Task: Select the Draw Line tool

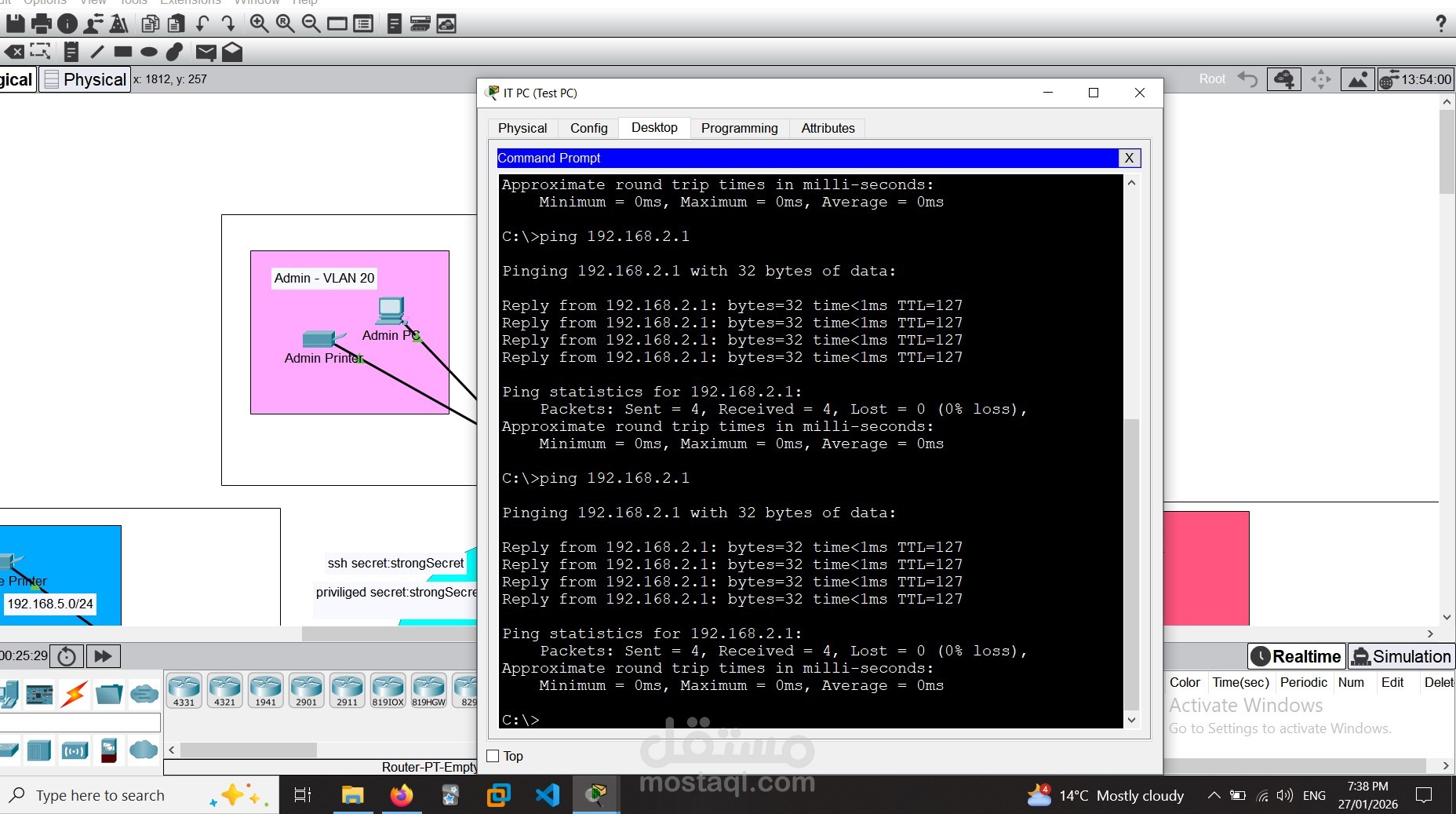Action: [96, 52]
